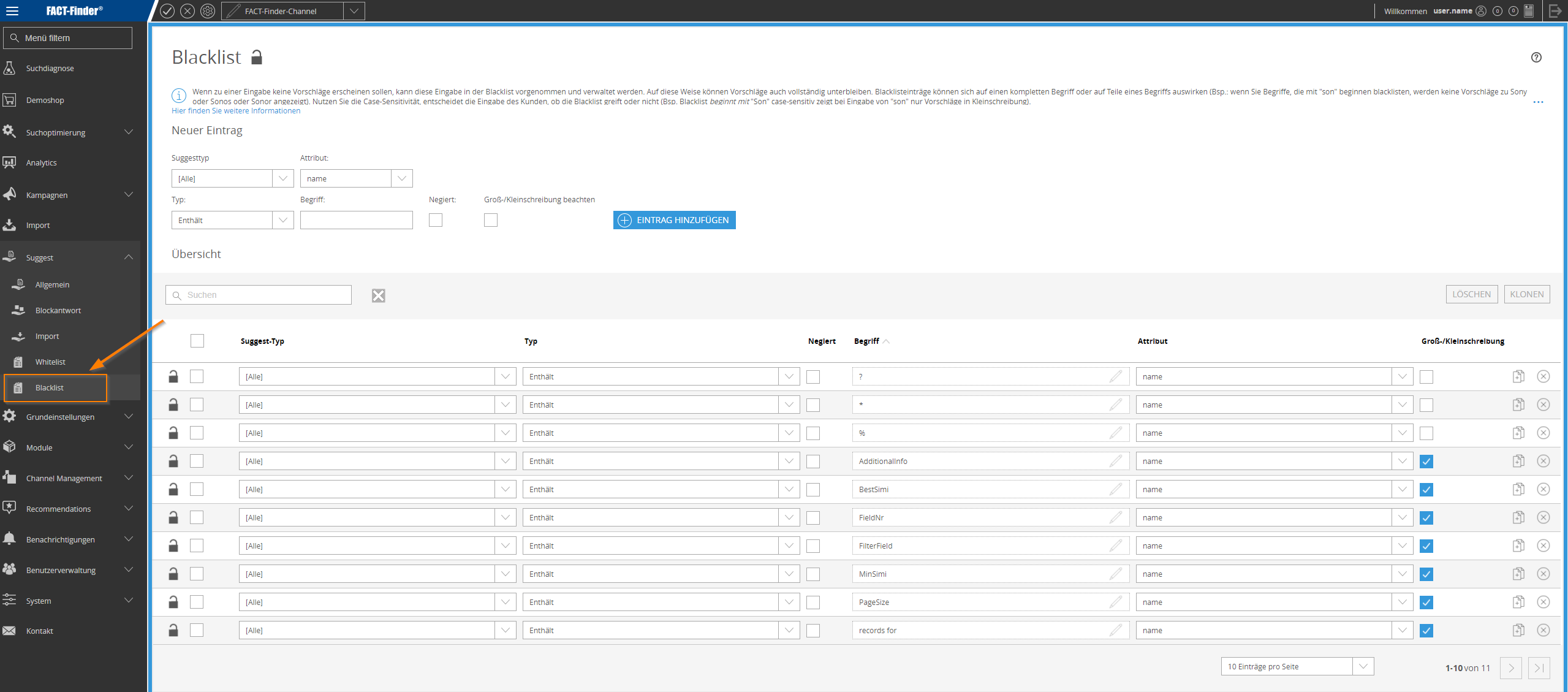
Task: Click EINTRAG HINZUFÜGEN button
Action: point(675,220)
